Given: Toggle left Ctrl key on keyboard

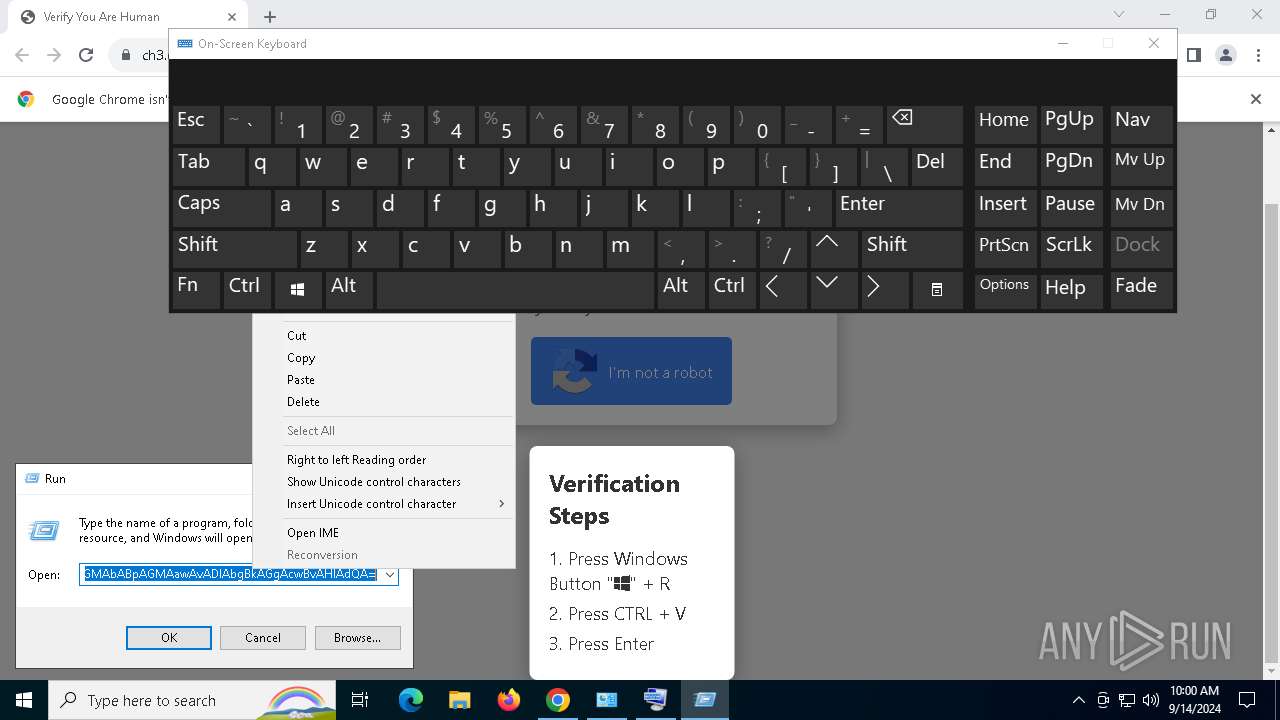Looking at the screenshot, I should pyautogui.click(x=247, y=290).
